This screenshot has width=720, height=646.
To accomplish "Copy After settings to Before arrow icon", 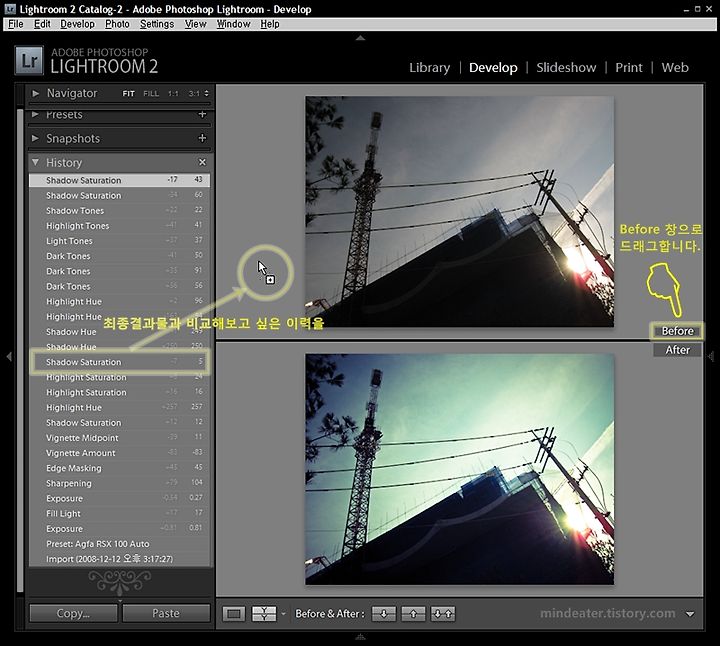I will 413,614.
